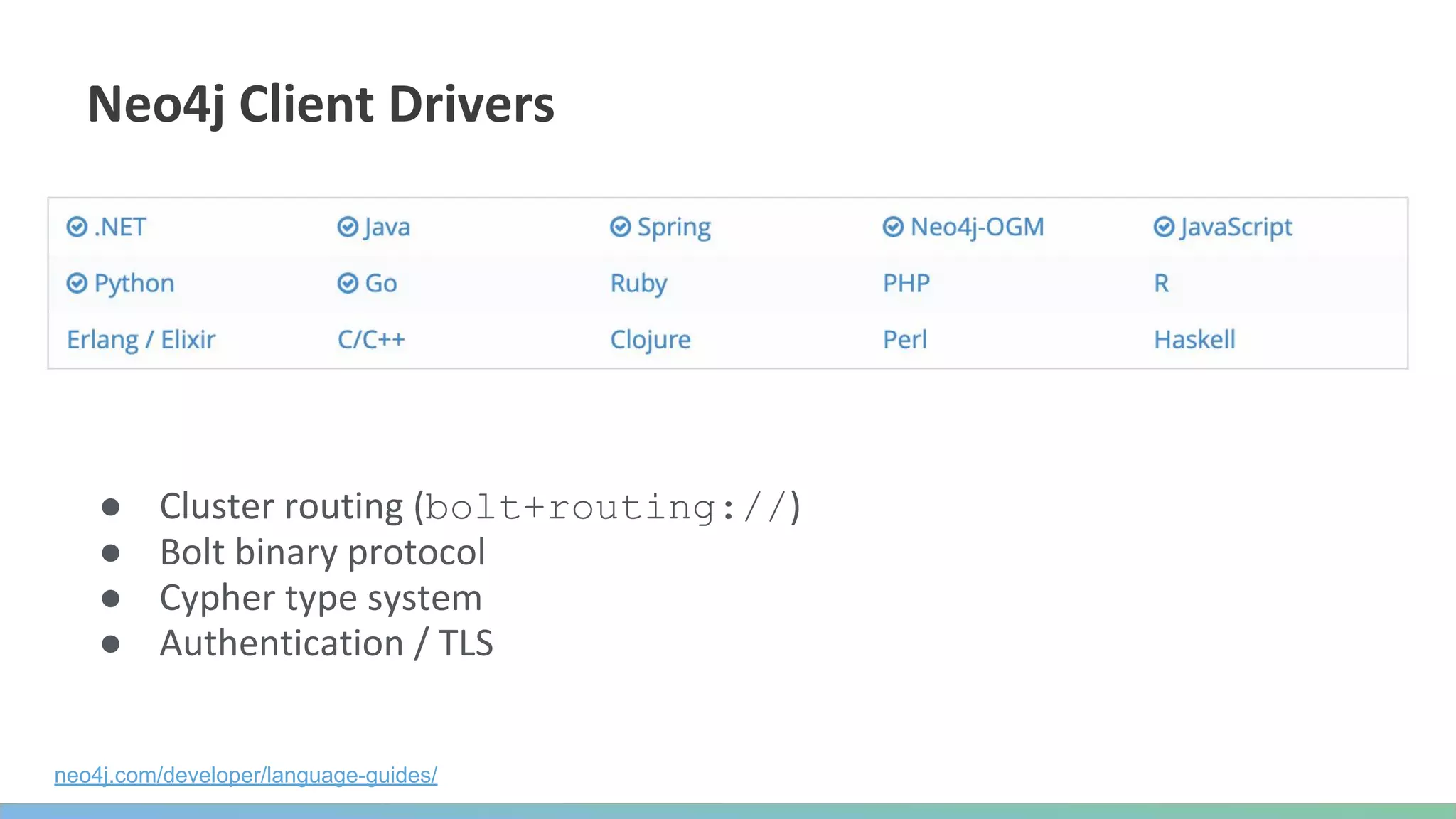Open the Java driver link

[387, 227]
